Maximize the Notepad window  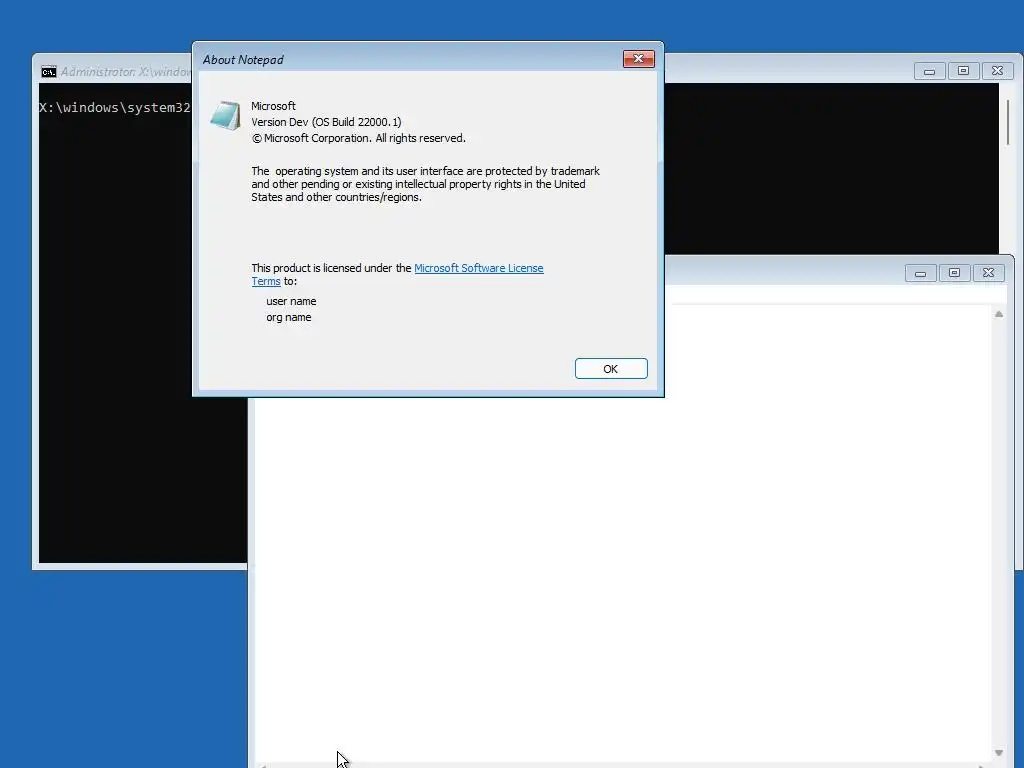pos(954,273)
